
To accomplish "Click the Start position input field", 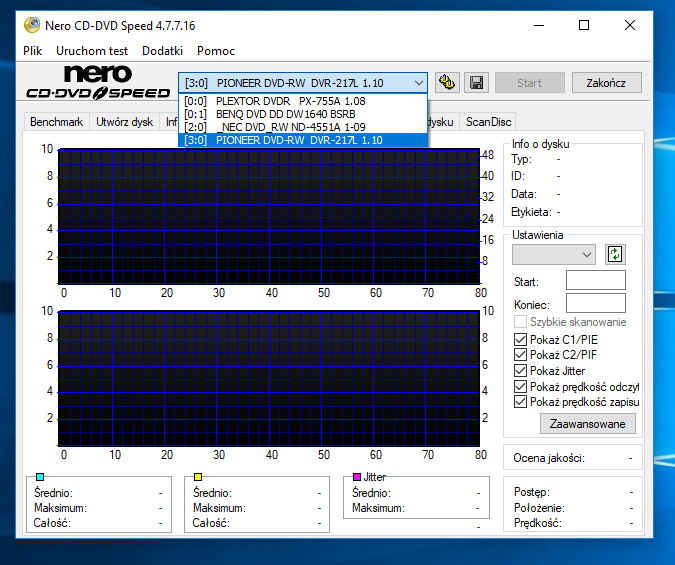I will [x=595, y=280].
